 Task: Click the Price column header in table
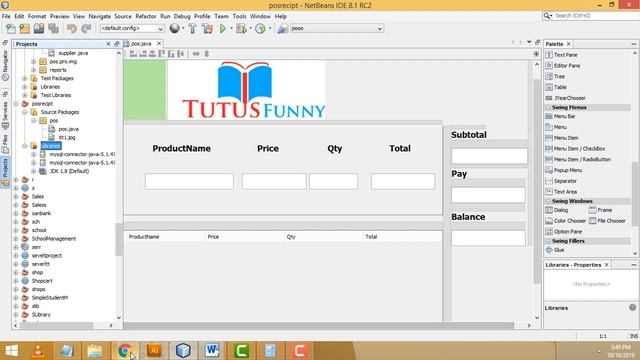coord(213,237)
